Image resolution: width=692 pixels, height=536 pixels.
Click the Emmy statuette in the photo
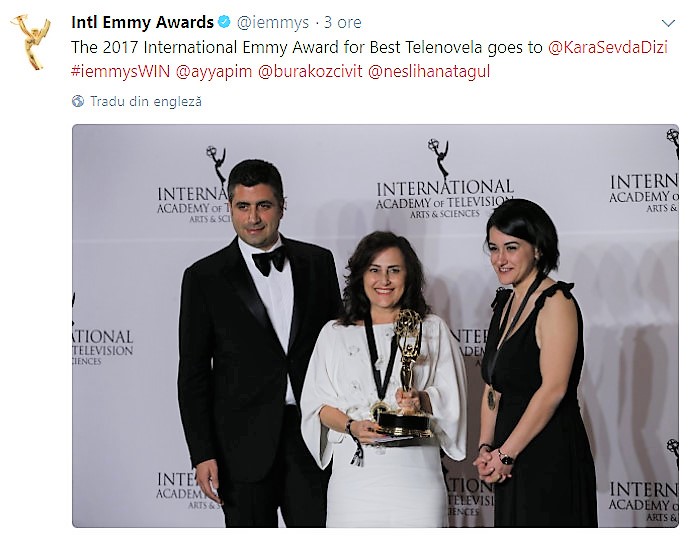tap(409, 373)
